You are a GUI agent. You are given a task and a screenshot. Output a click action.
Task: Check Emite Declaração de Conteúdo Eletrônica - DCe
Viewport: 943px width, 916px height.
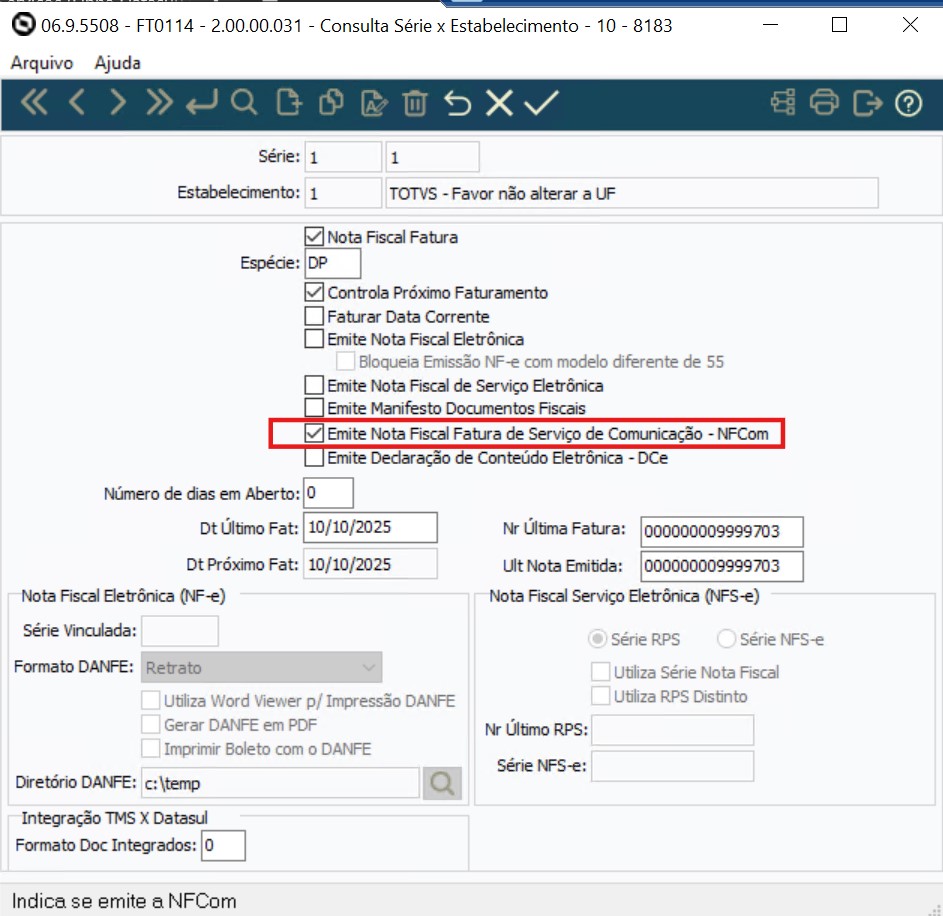point(314,458)
